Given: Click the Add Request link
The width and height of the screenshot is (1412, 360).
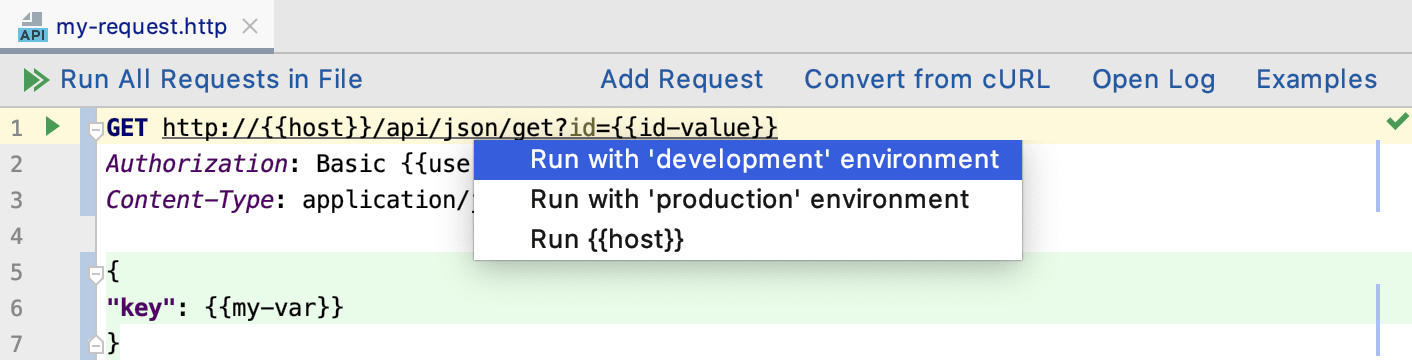Looking at the screenshot, I should pos(682,80).
